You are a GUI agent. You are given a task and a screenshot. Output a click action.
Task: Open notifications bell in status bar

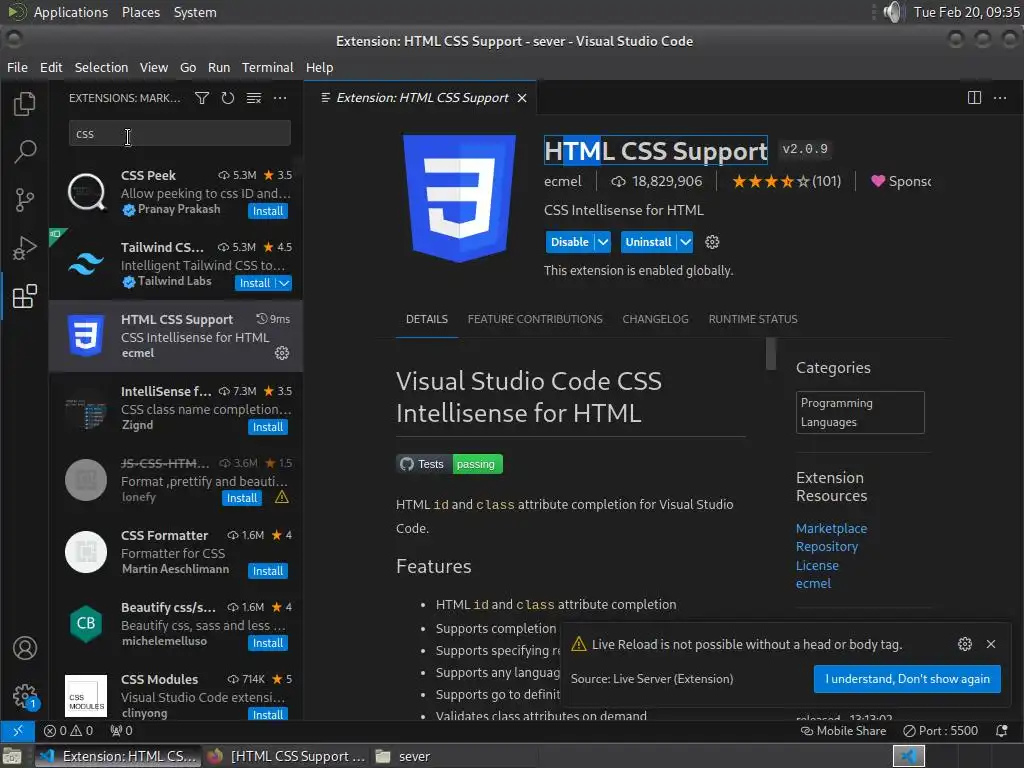tap(1001, 731)
